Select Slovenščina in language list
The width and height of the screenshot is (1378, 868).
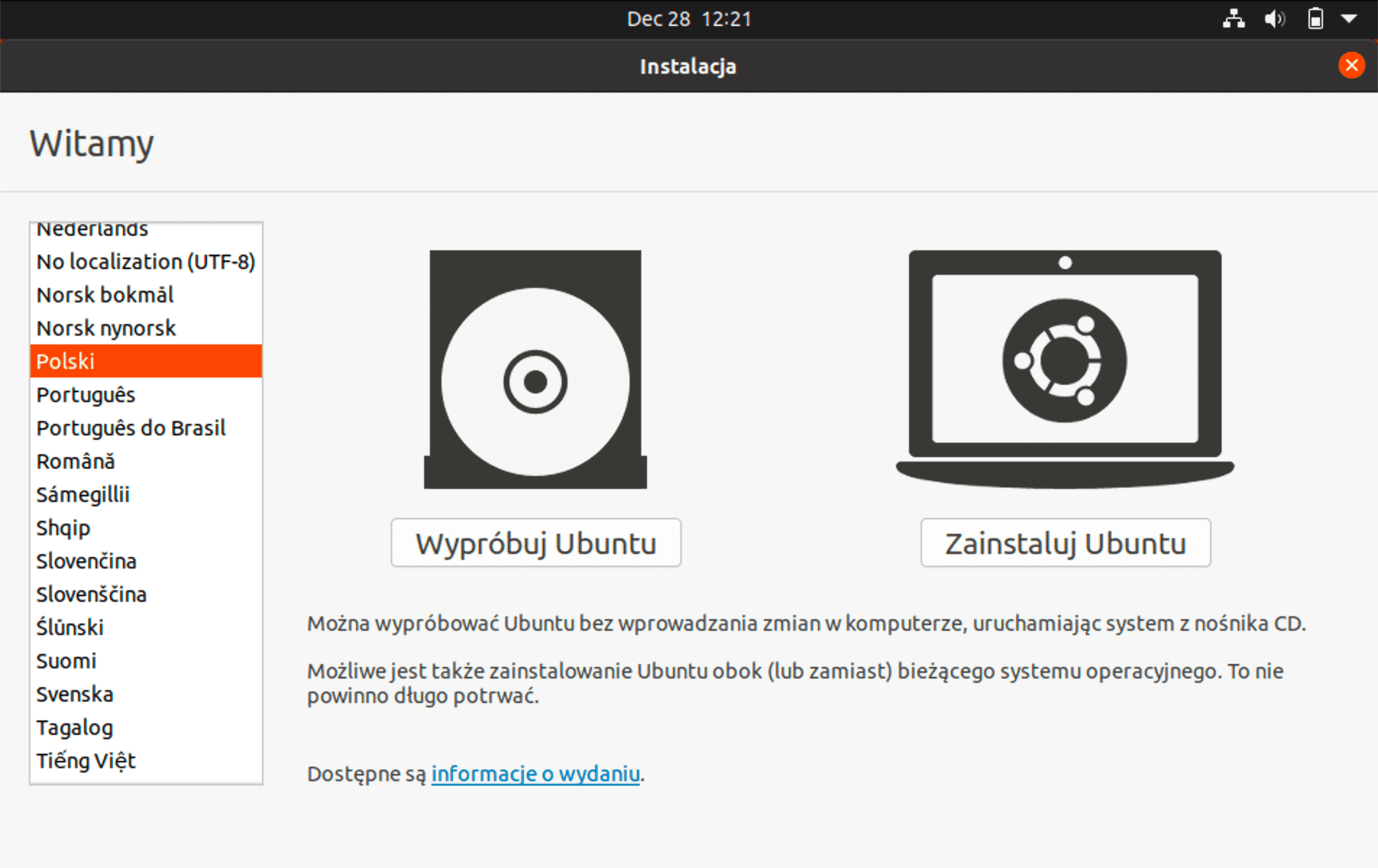click(146, 594)
